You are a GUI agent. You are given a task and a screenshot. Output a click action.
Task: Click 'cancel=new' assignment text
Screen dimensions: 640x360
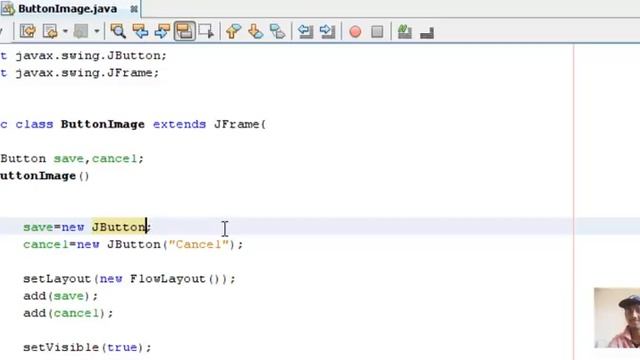pyautogui.click(x=61, y=244)
